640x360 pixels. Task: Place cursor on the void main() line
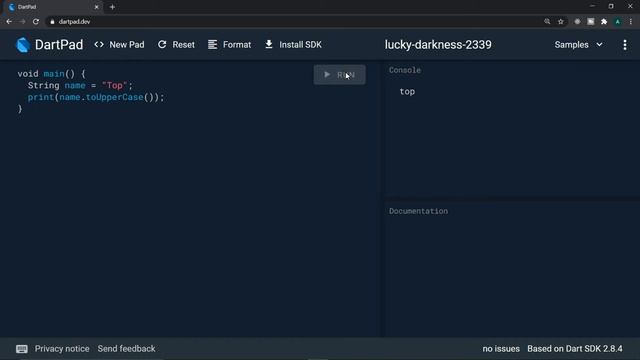click(x=51, y=74)
